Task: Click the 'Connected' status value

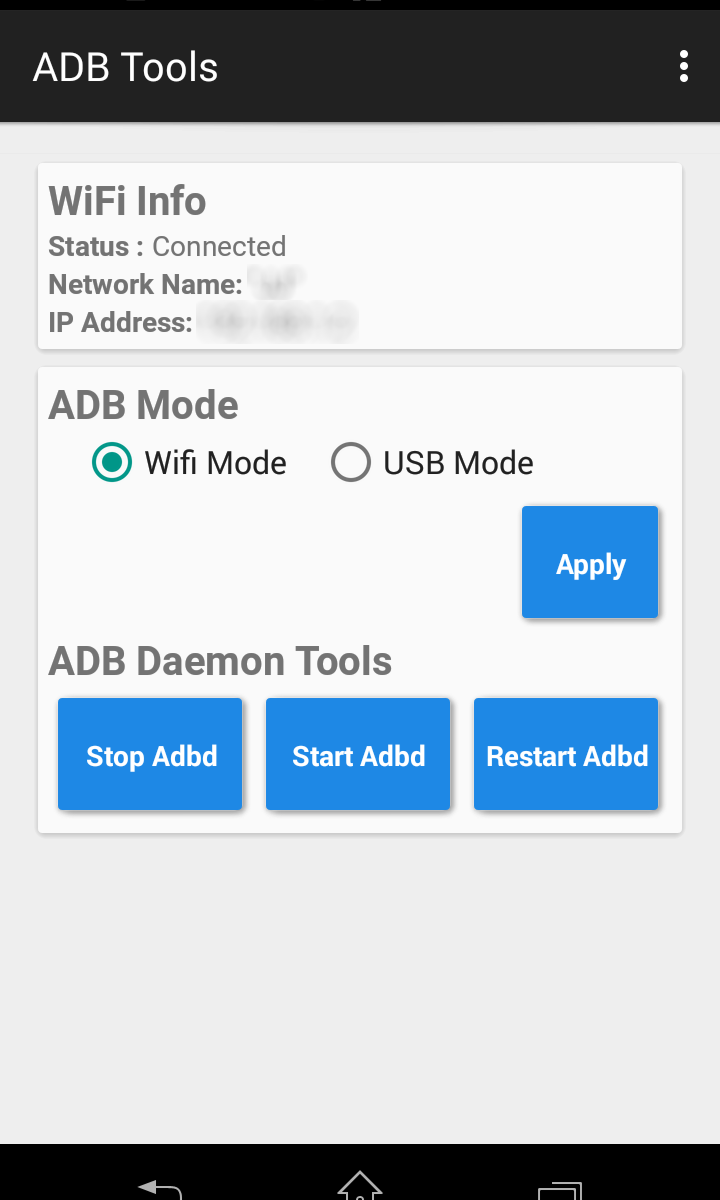Action: pos(219,247)
